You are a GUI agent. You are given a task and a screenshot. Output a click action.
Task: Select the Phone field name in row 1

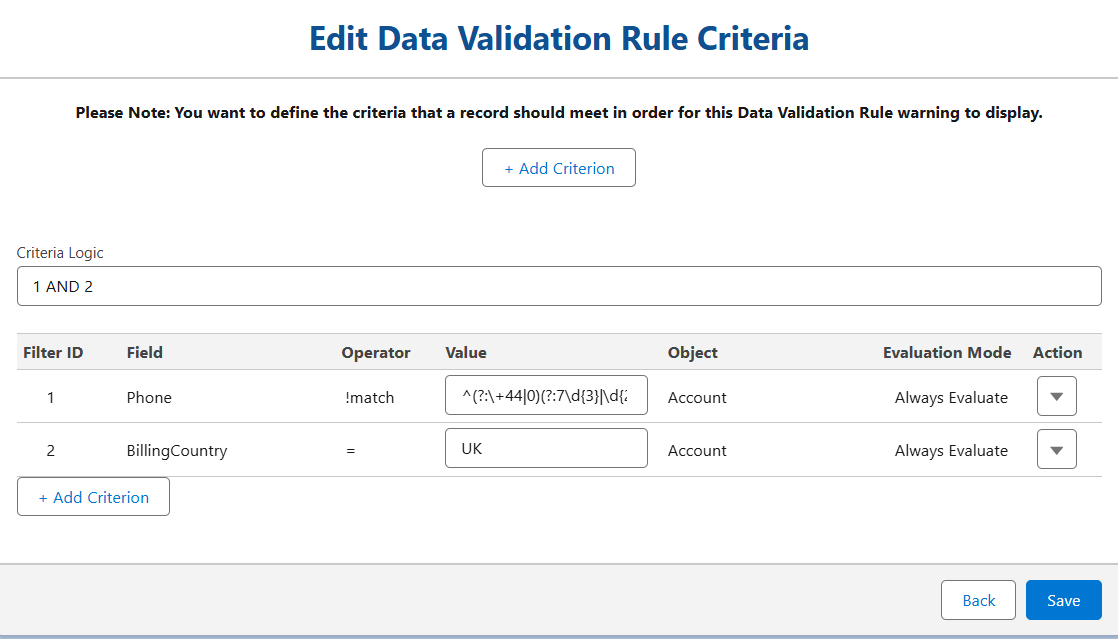click(x=149, y=397)
